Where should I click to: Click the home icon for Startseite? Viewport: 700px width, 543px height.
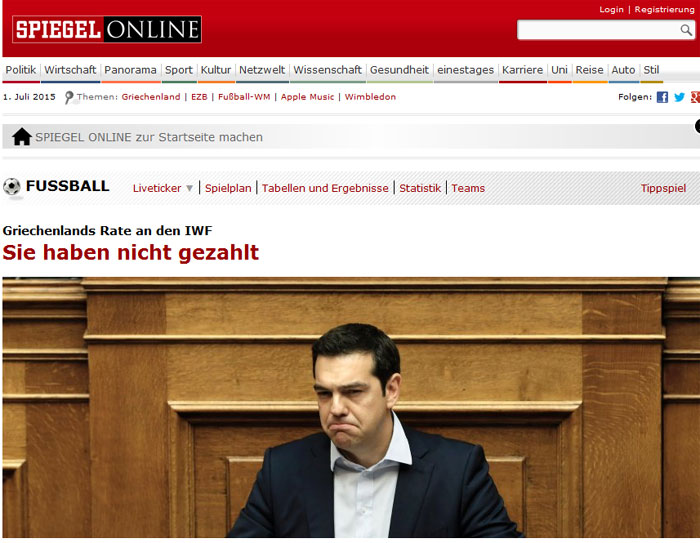(22, 137)
